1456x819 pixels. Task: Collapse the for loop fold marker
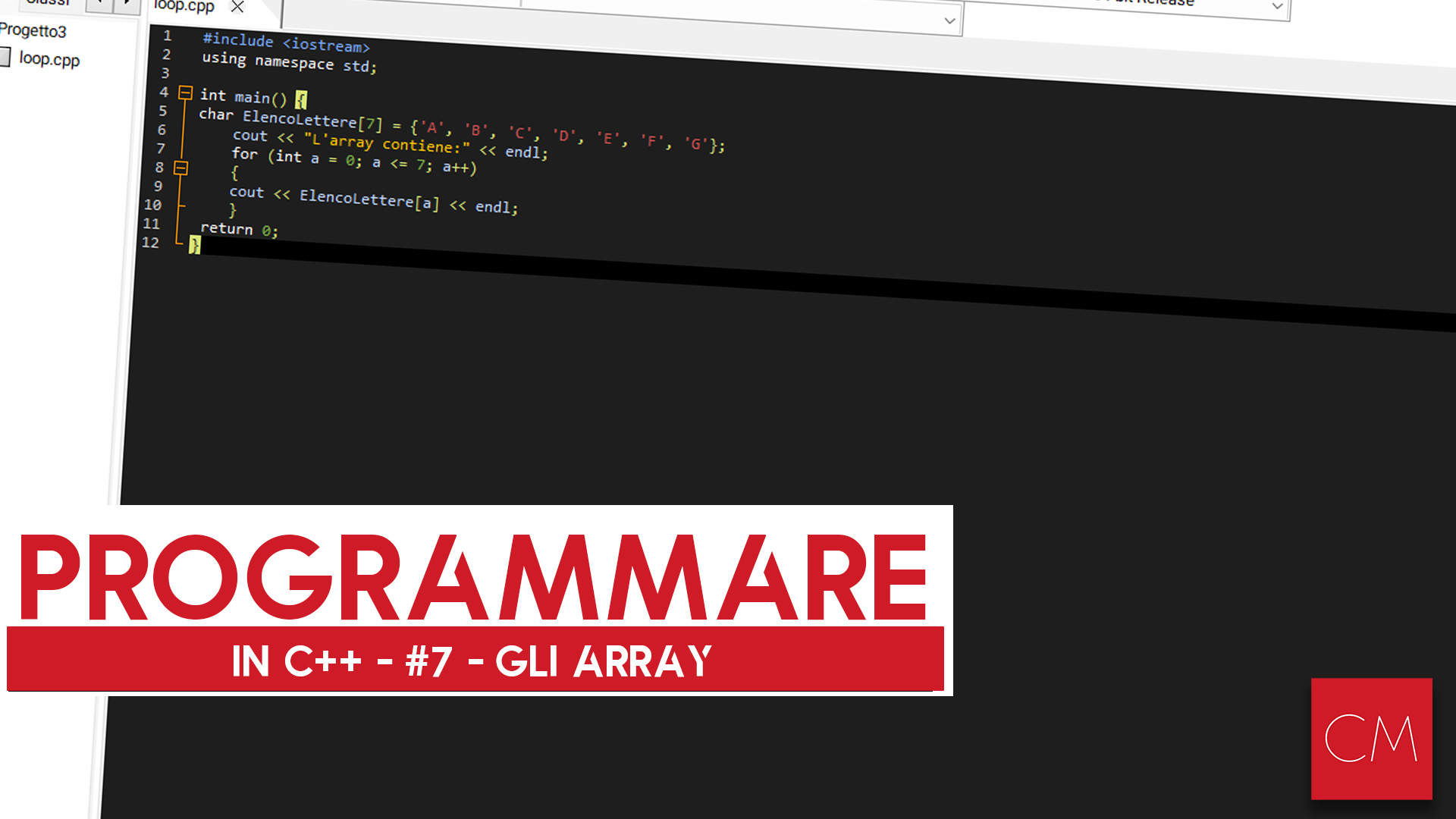click(180, 168)
